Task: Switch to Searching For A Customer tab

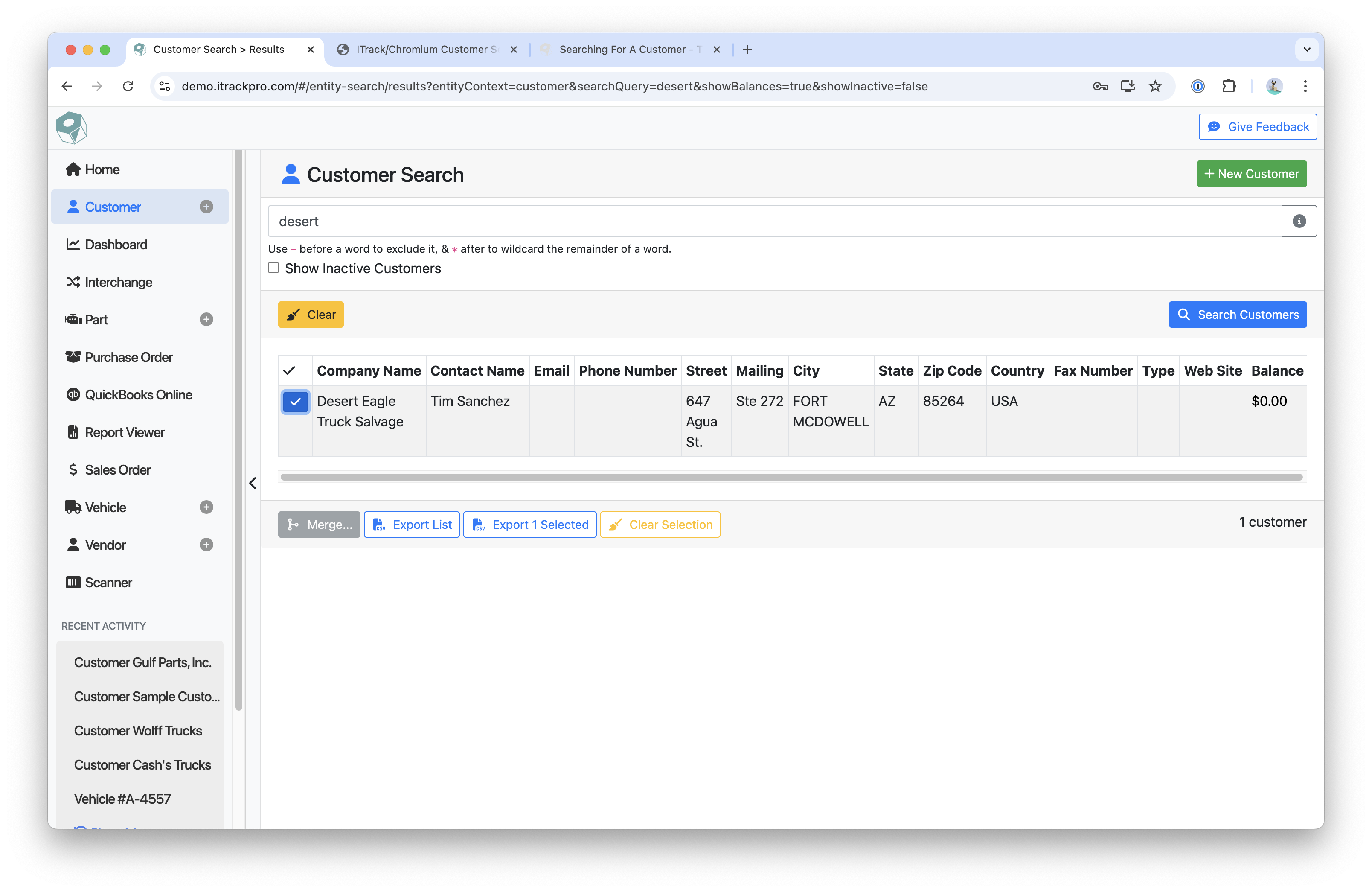Action: 629,50
